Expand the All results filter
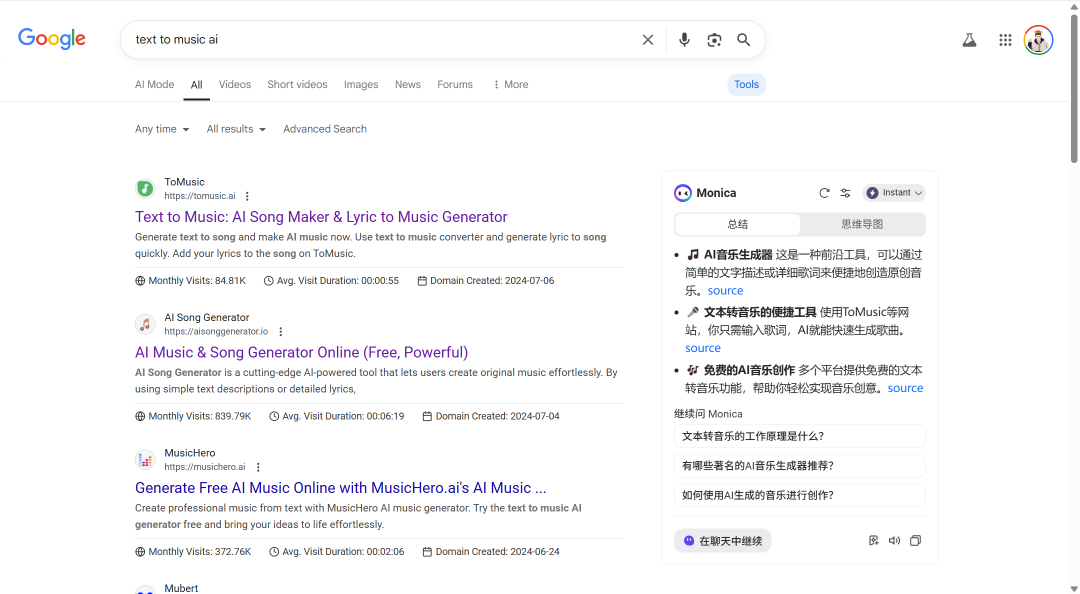The image size is (1080, 594). (236, 129)
